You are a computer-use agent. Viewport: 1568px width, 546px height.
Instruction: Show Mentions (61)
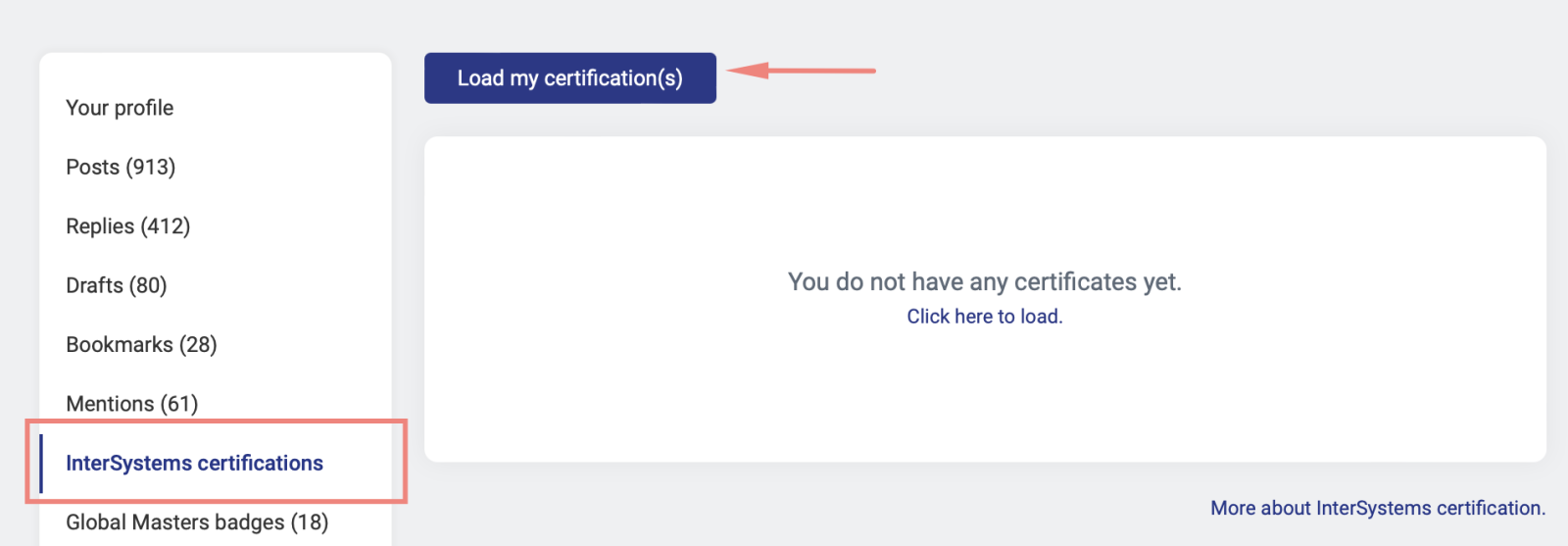pyautogui.click(x=131, y=404)
